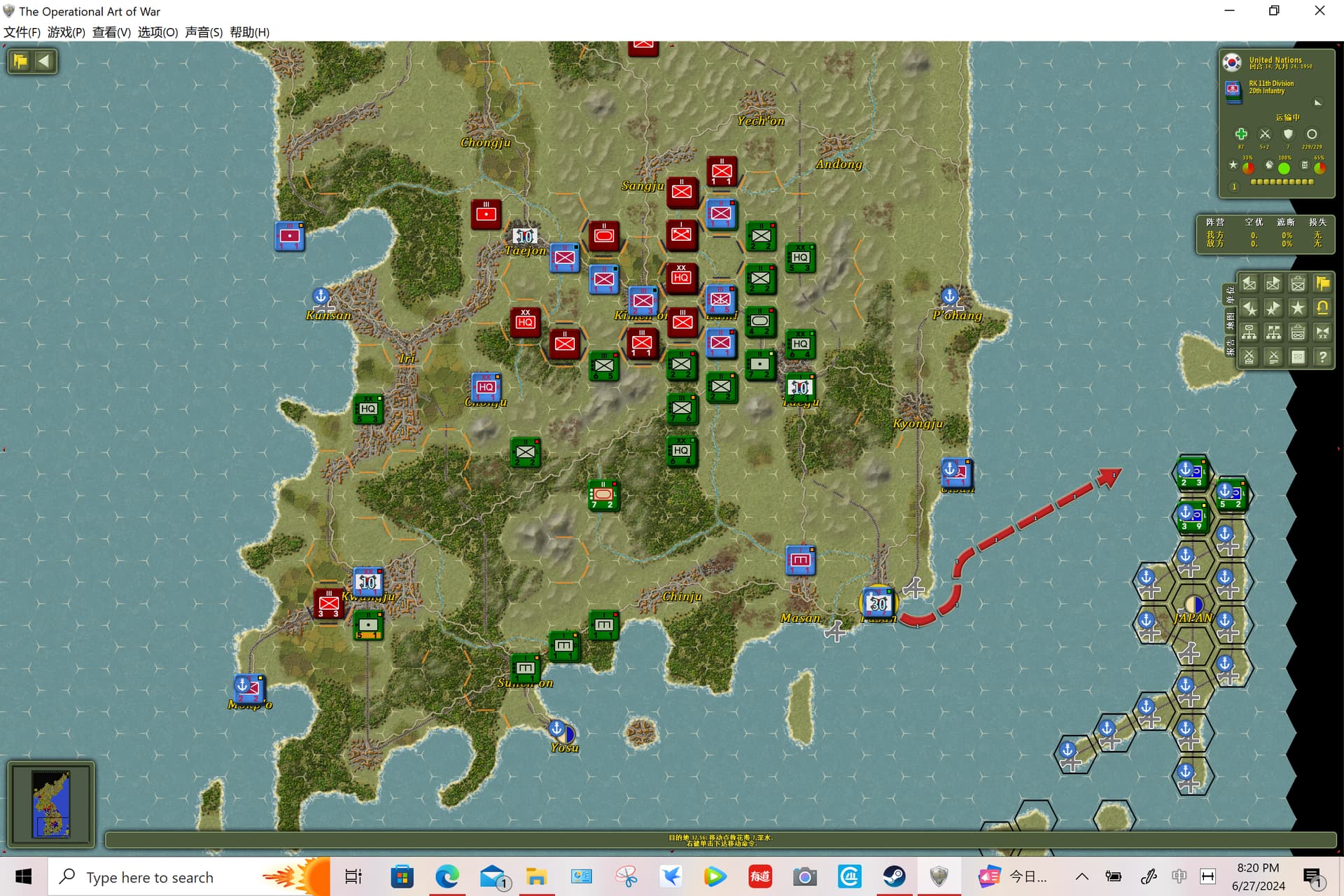Toggle the circle supply indicator in unit panel

point(1312,134)
